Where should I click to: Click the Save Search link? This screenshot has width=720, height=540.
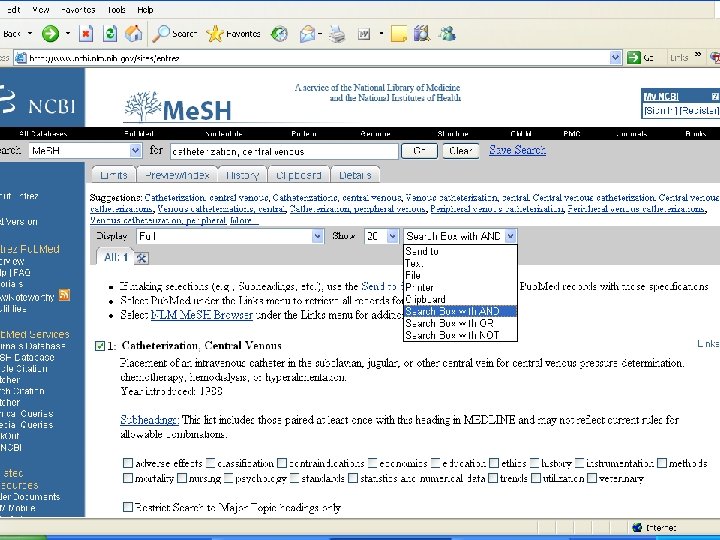pyautogui.click(x=517, y=150)
